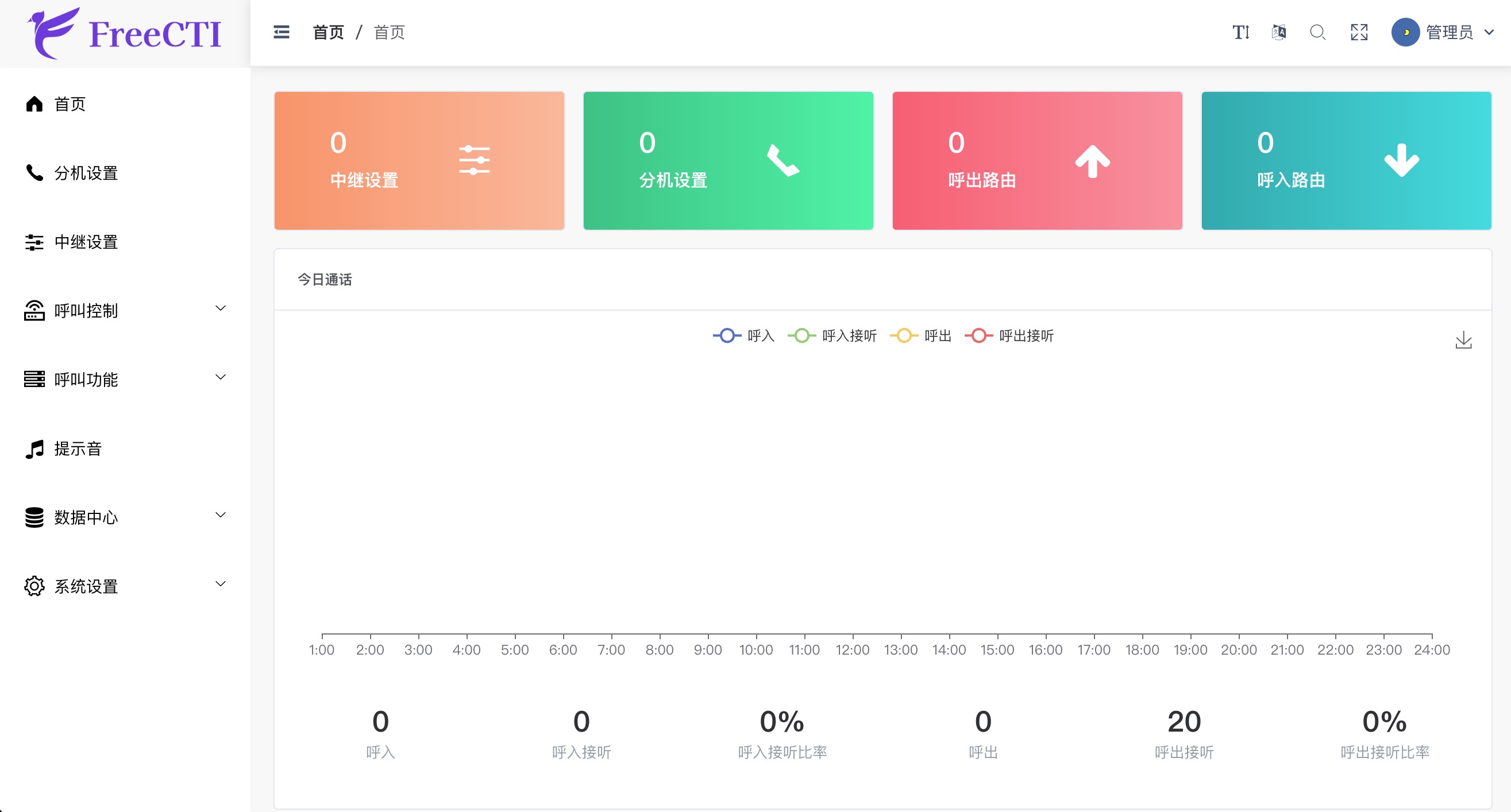Select 数据中心 in the sidebar
1511x812 pixels.
tap(86, 517)
